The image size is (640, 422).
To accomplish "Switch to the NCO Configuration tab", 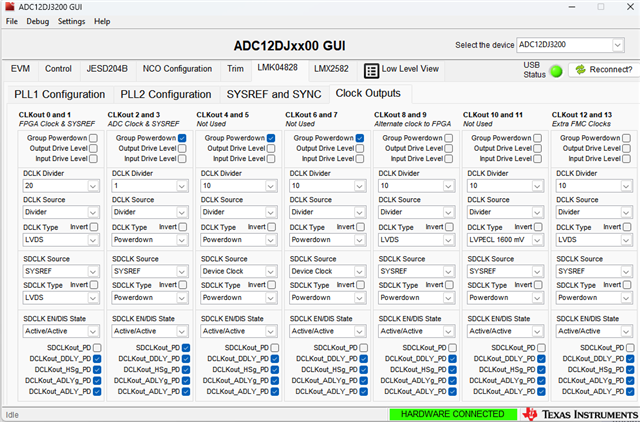I will coord(177,69).
